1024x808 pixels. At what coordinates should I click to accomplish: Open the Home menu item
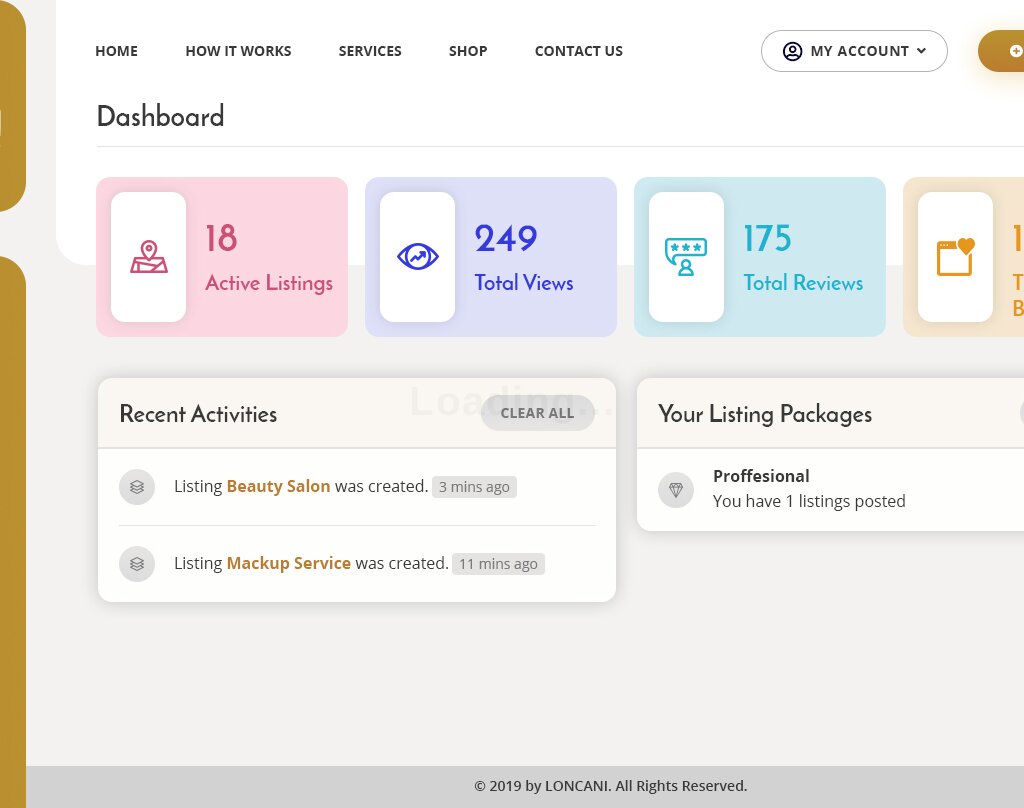pyautogui.click(x=116, y=51)
